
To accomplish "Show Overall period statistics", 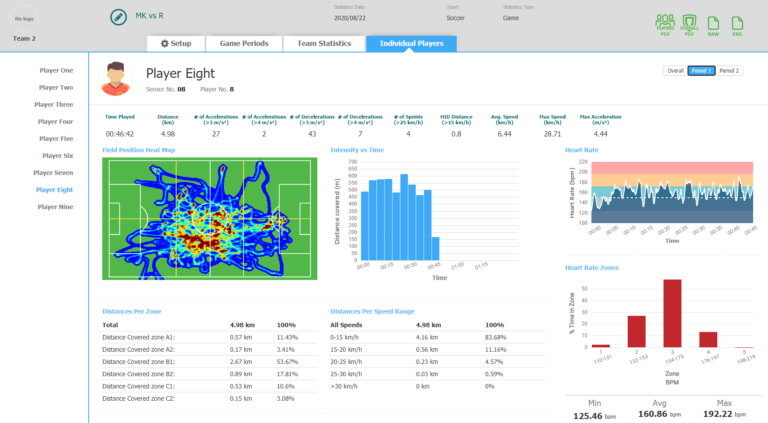I will 675,70.
